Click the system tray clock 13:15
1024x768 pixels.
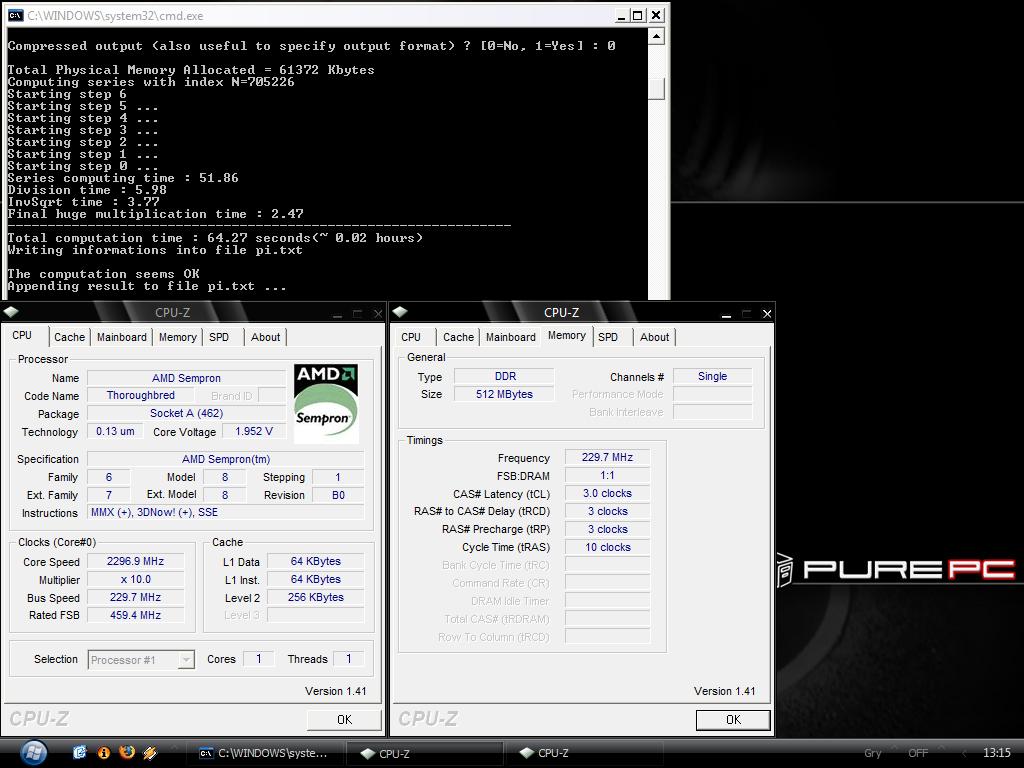pyautogui.click(x=997, y=753)
